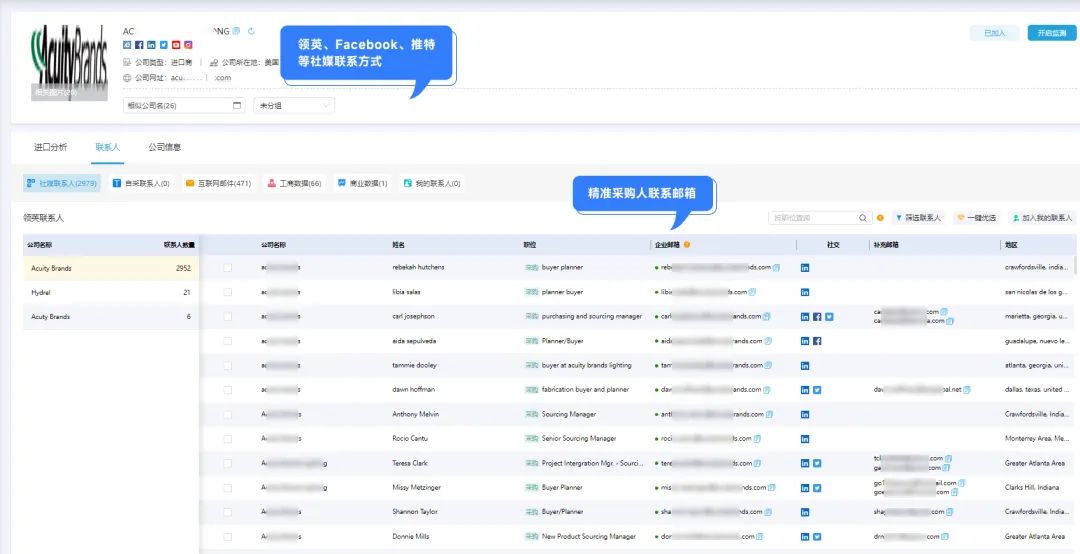
Task: Select the checkbox in Anthony Melvin's row
Action: click(228, 414)
